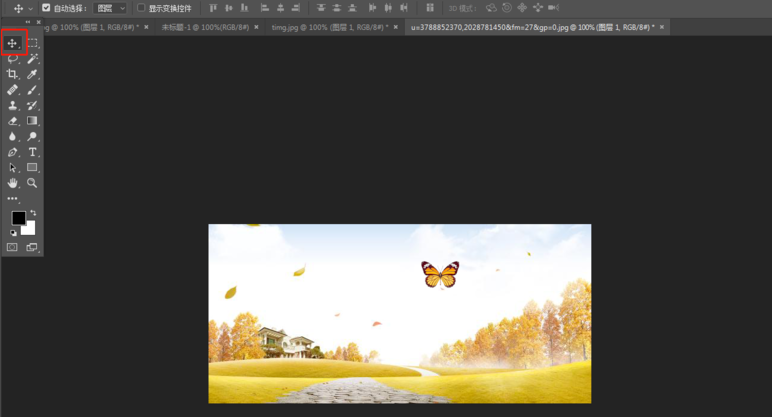Select the Pen tool
Viewport: 772px width, 417px height.
click(x=13, y=152)
